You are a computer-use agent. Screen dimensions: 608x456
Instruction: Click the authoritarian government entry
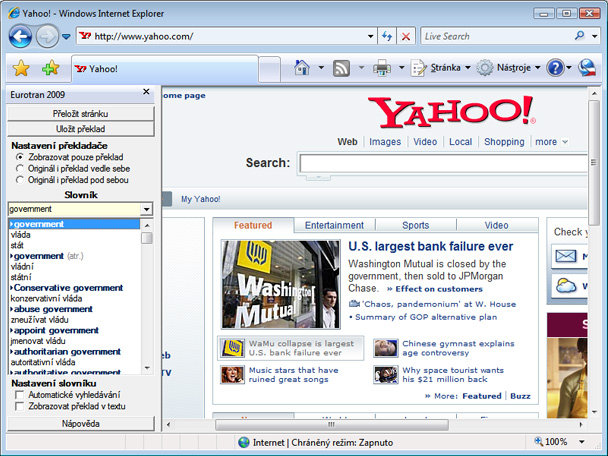coord(66,352)
